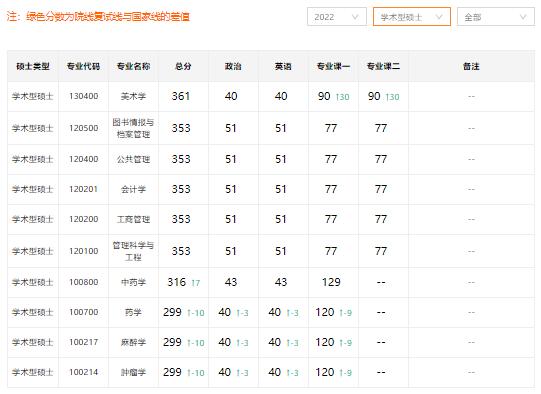Screen dimensions: 541x394
Task: Click the major name 麻醉学
Action: pos(133,342)
